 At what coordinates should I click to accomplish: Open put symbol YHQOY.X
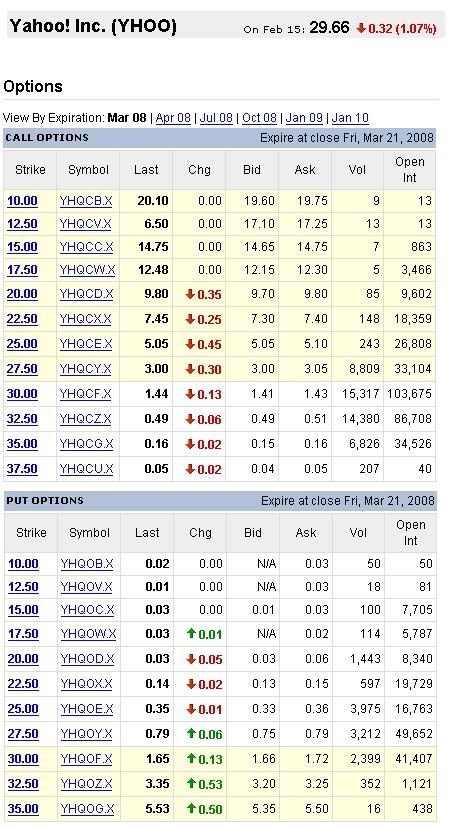(86, 734)
